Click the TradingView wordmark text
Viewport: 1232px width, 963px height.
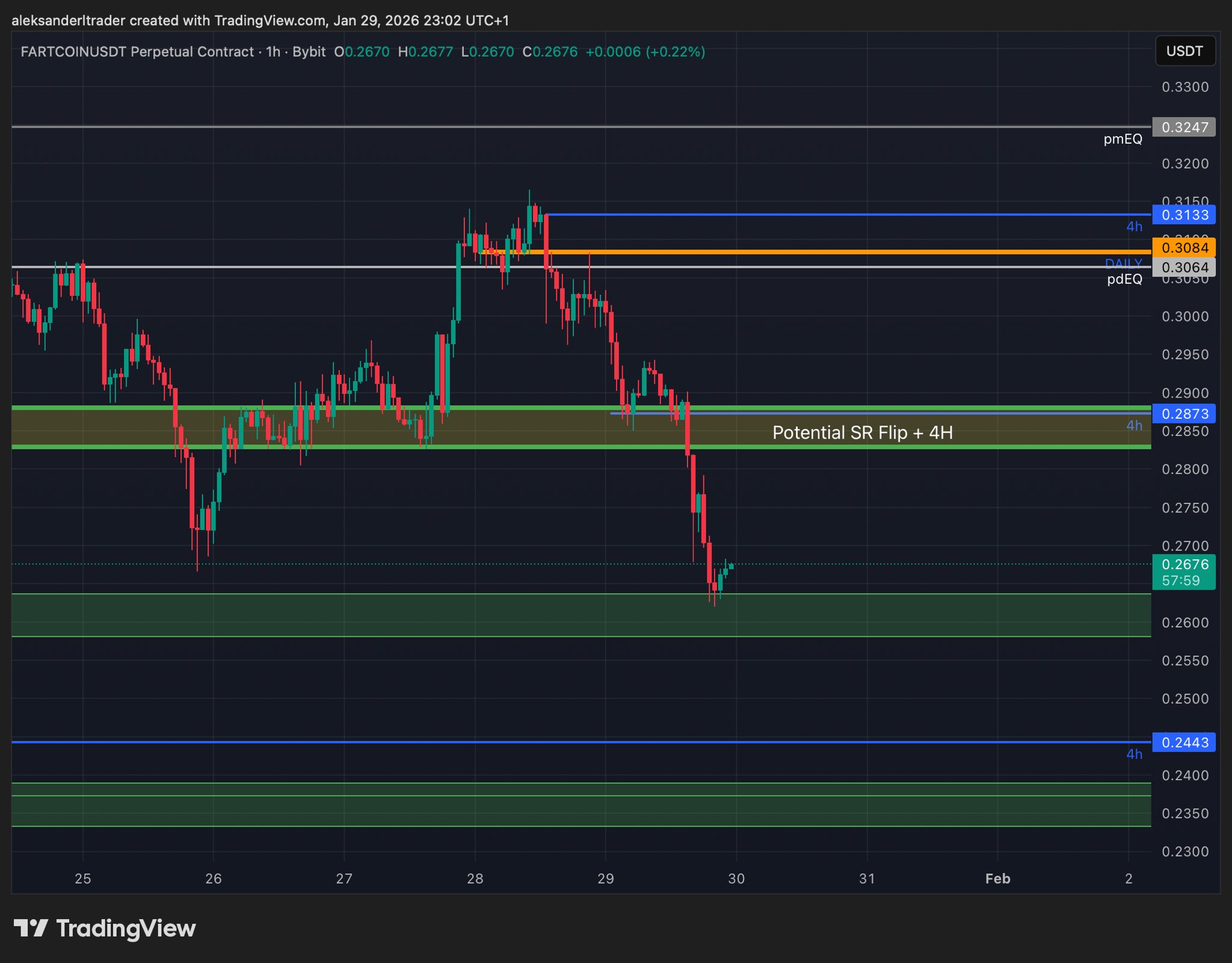(x=126, y=929)
